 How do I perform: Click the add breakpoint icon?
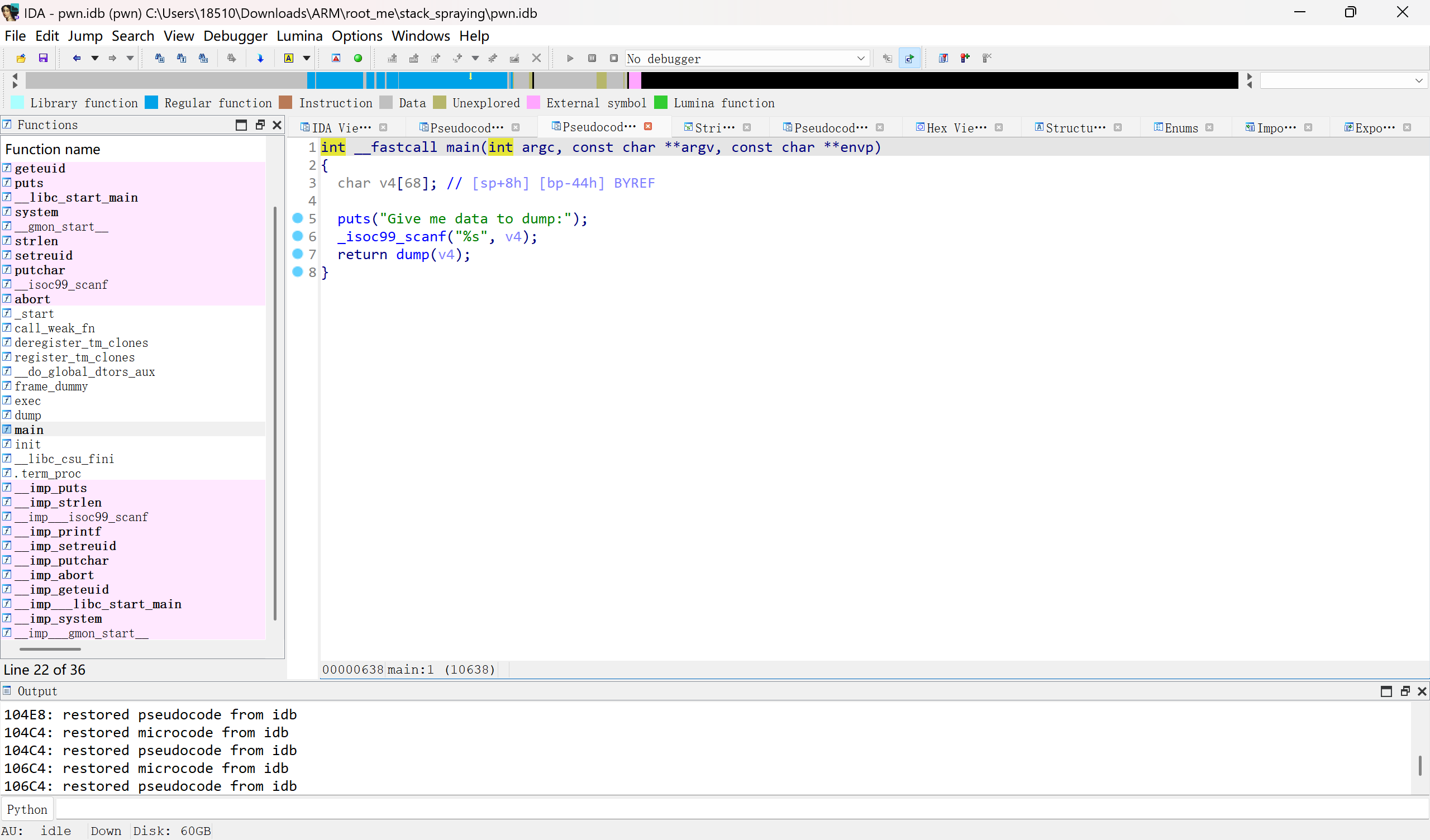click(965, 58)
